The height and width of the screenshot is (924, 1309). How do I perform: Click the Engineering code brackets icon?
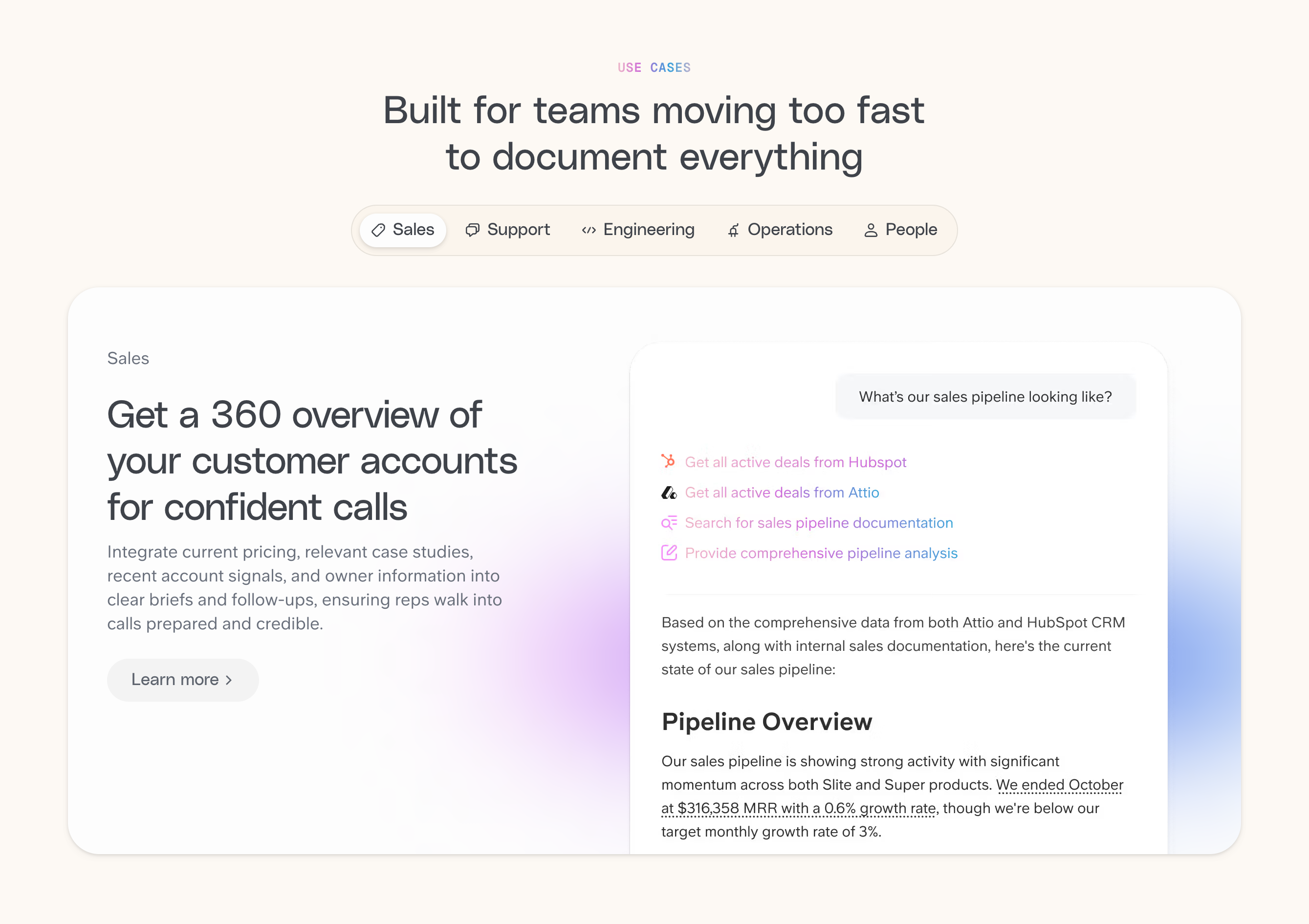pos(589,230)
